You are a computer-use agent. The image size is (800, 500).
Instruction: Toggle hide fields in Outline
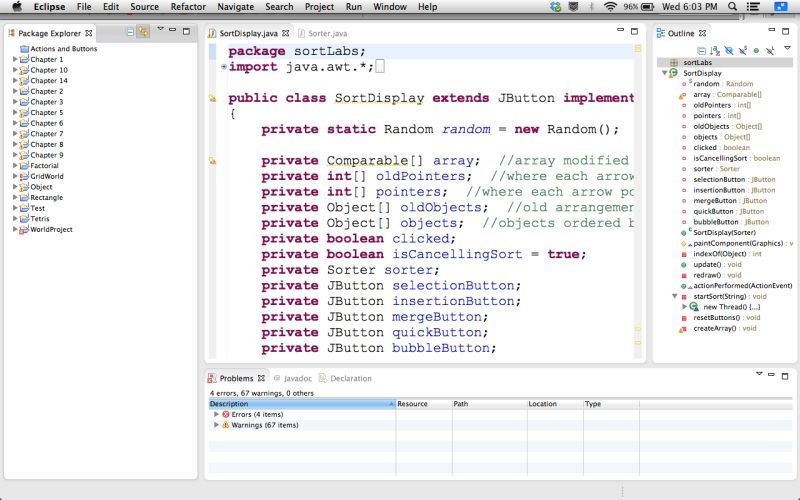pyautogui.click(x=729, y=51)
